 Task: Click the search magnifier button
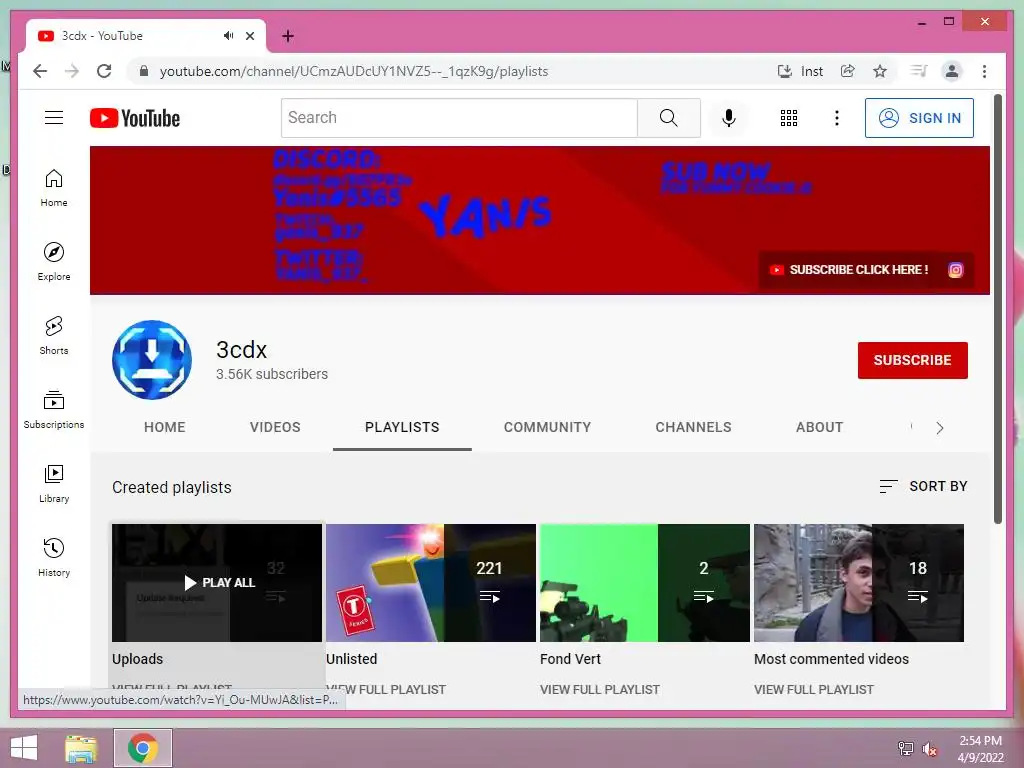tap(669, 118)
